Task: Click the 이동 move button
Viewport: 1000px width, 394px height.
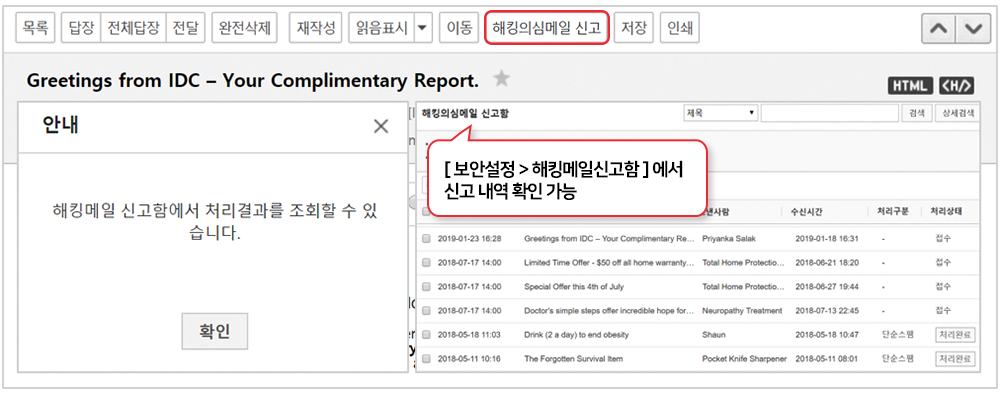Action: point(459,28)
